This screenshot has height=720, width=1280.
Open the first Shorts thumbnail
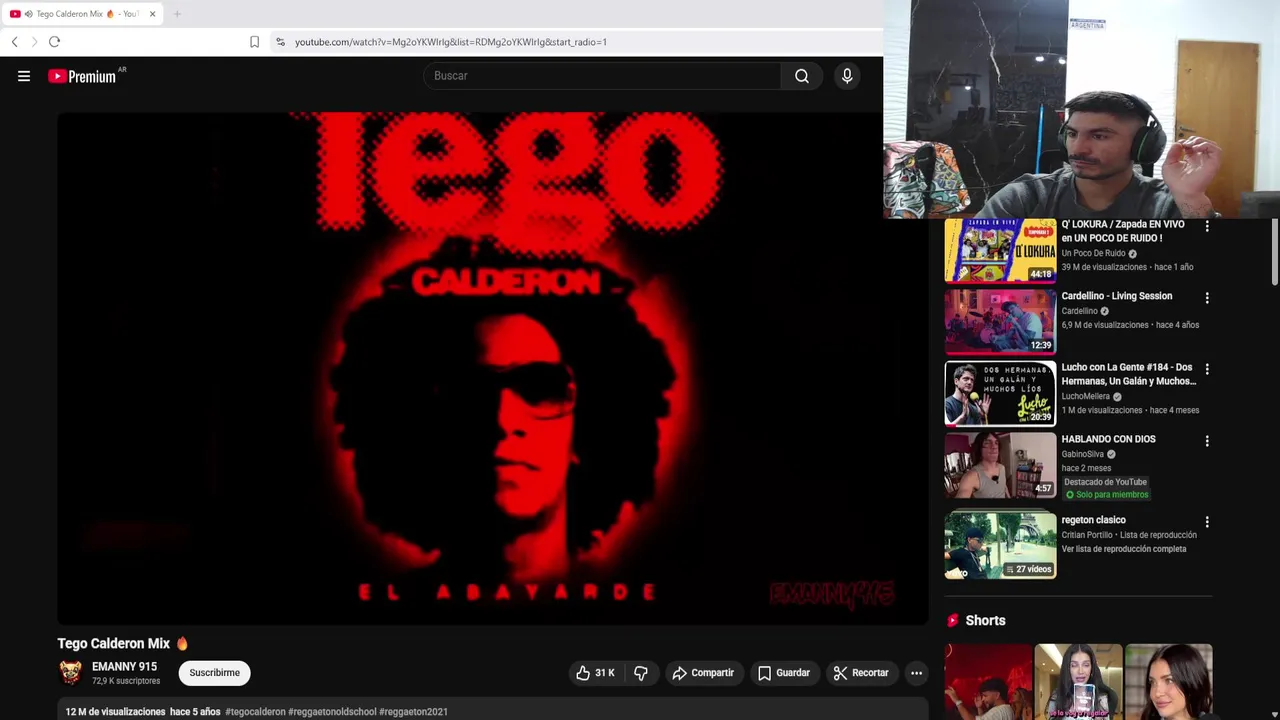(x=988, y=682)
